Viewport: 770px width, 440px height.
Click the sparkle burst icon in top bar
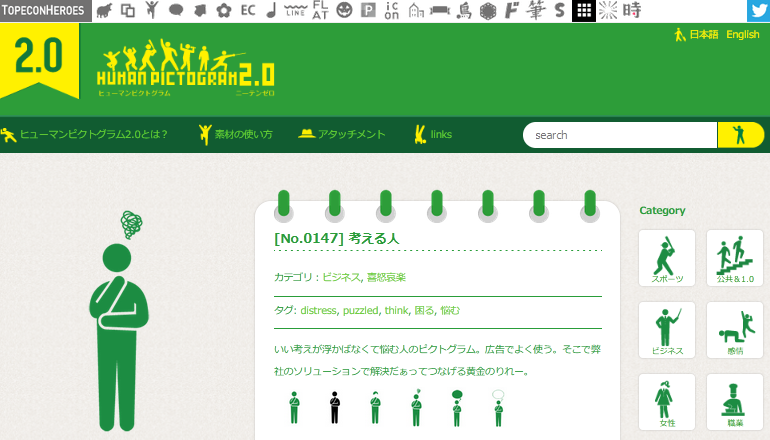(608, 10)
